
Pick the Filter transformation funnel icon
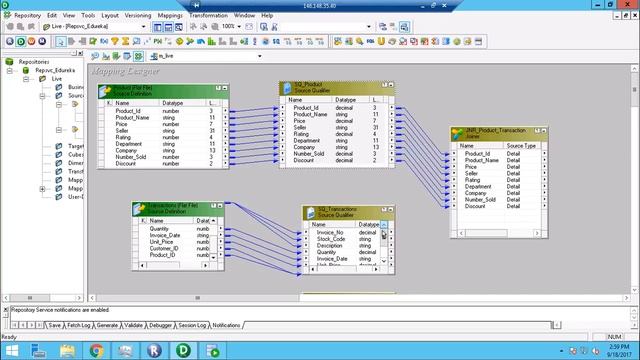point(115,41)
